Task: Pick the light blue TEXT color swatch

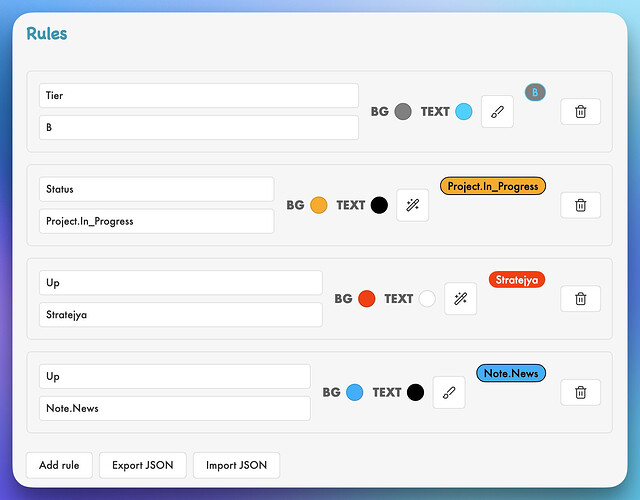Action: tap(463, 112)
